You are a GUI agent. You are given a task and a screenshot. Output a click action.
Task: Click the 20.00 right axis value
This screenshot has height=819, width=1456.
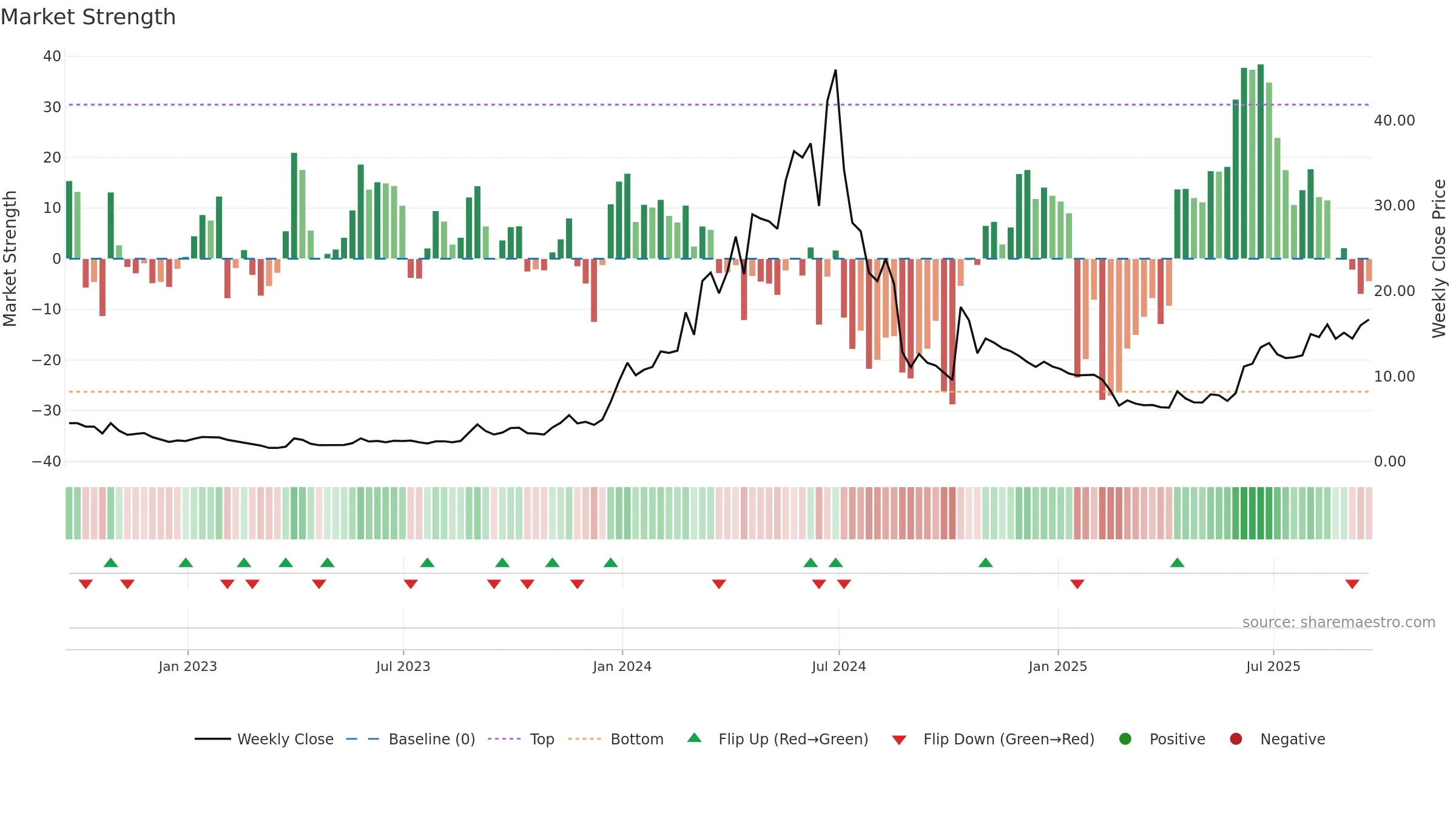pyautogui.click(x=1394, y=291)
